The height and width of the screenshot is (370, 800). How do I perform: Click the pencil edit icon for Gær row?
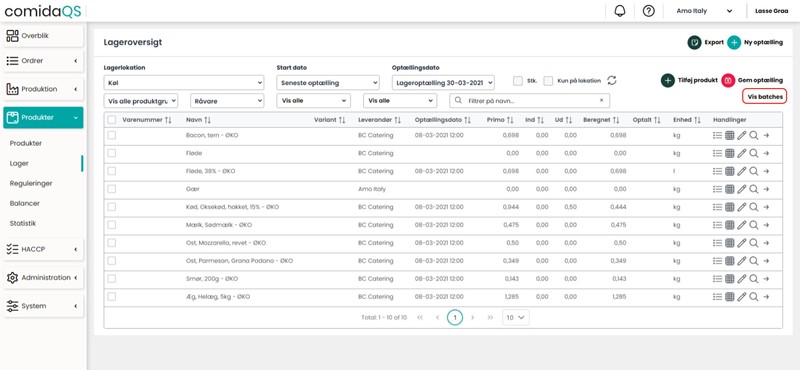pos(741,189)
